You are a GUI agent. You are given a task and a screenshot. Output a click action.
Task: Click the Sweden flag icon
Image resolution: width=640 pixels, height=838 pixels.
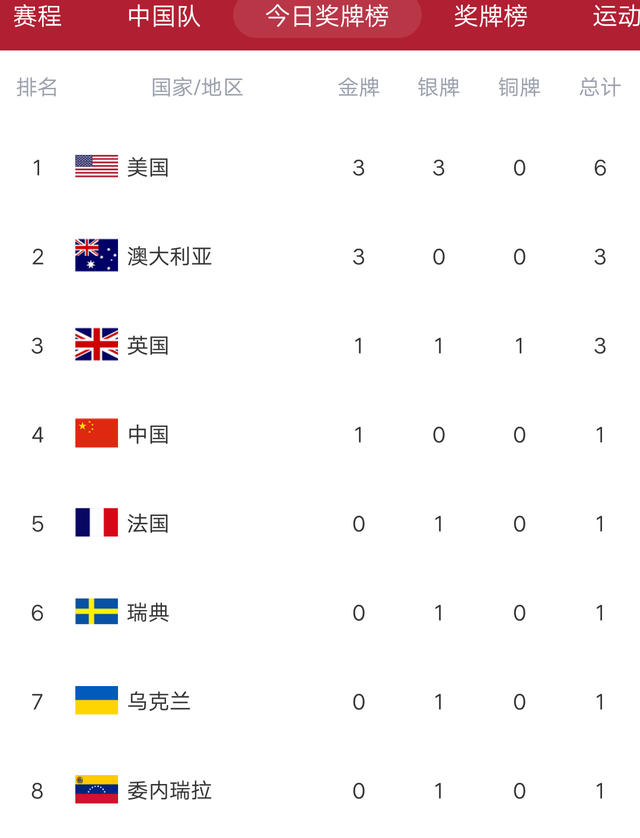96,611
